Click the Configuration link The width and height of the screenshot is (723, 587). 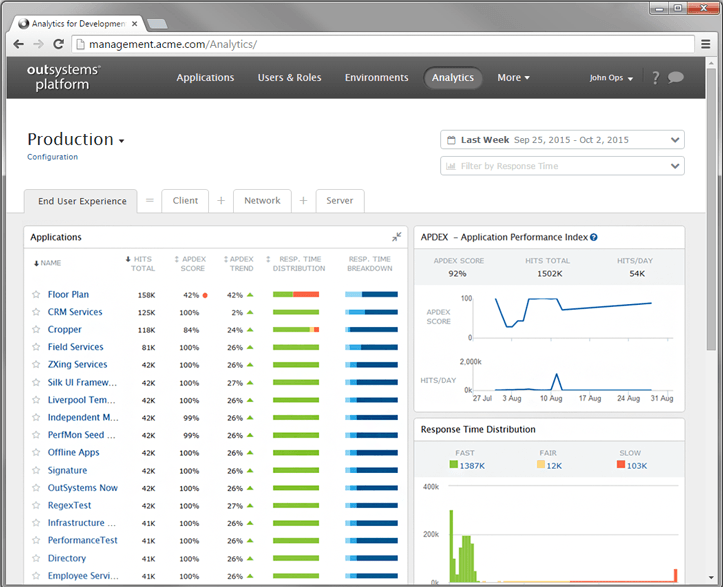point(52,157)
